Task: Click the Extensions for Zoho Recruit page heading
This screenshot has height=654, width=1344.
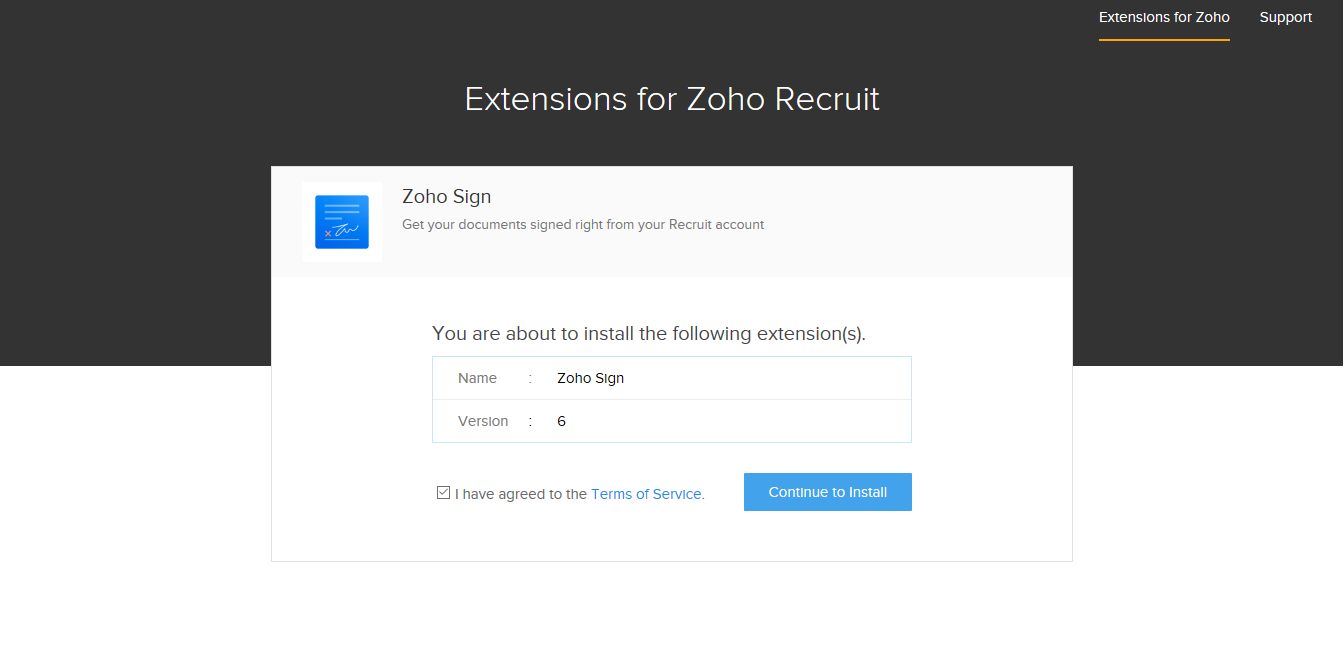Action: coord(672,99)
